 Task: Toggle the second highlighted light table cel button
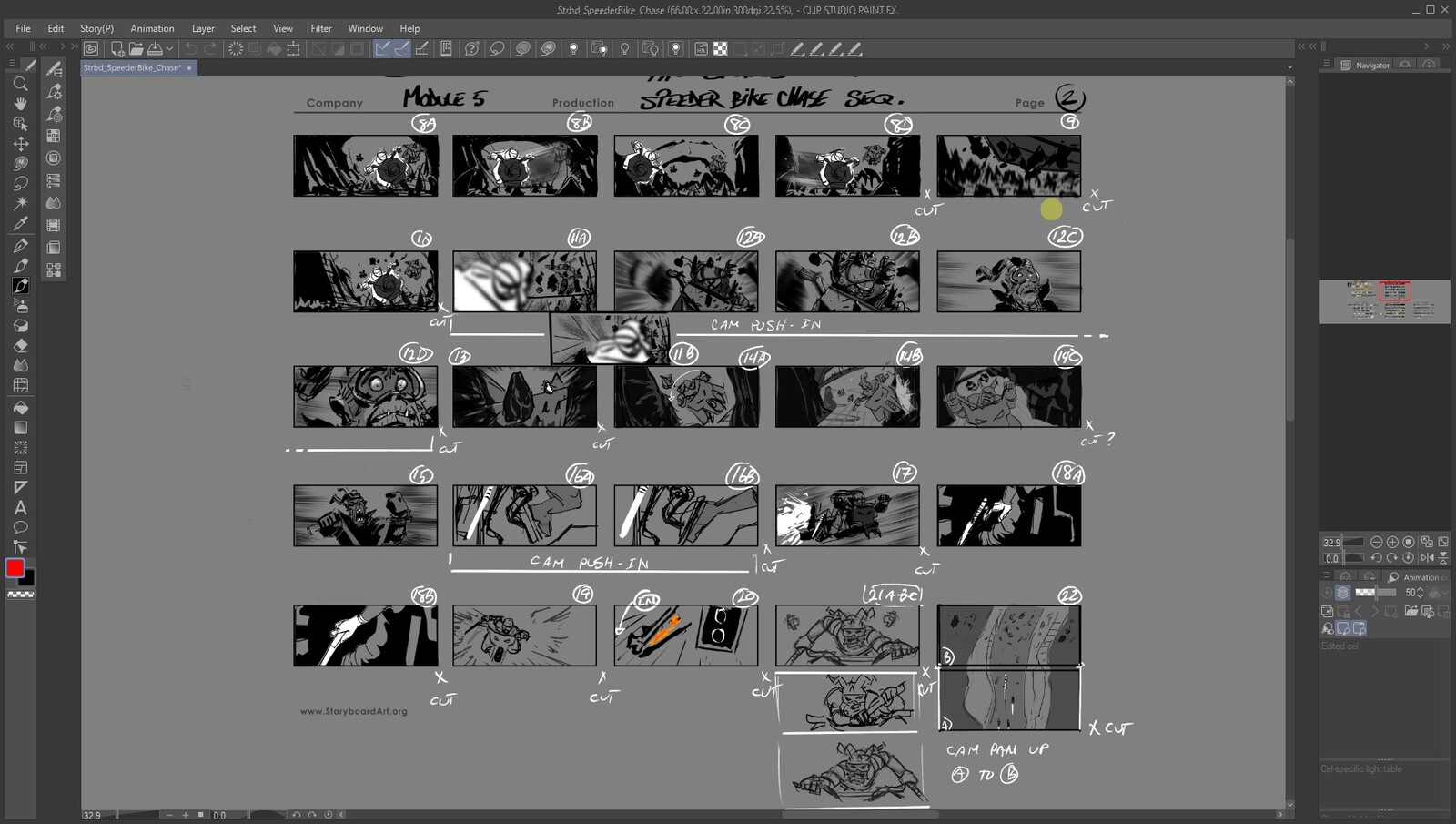[x=1359, y=628]
